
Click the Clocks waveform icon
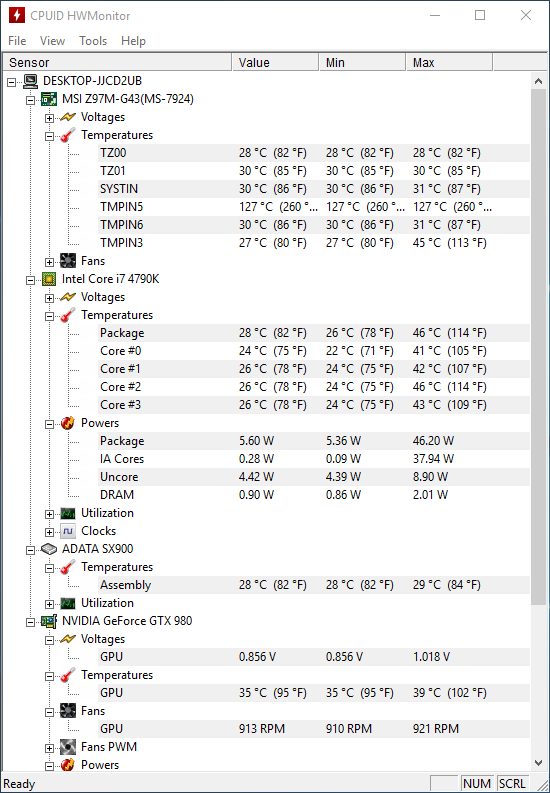[x=68, y=531]
